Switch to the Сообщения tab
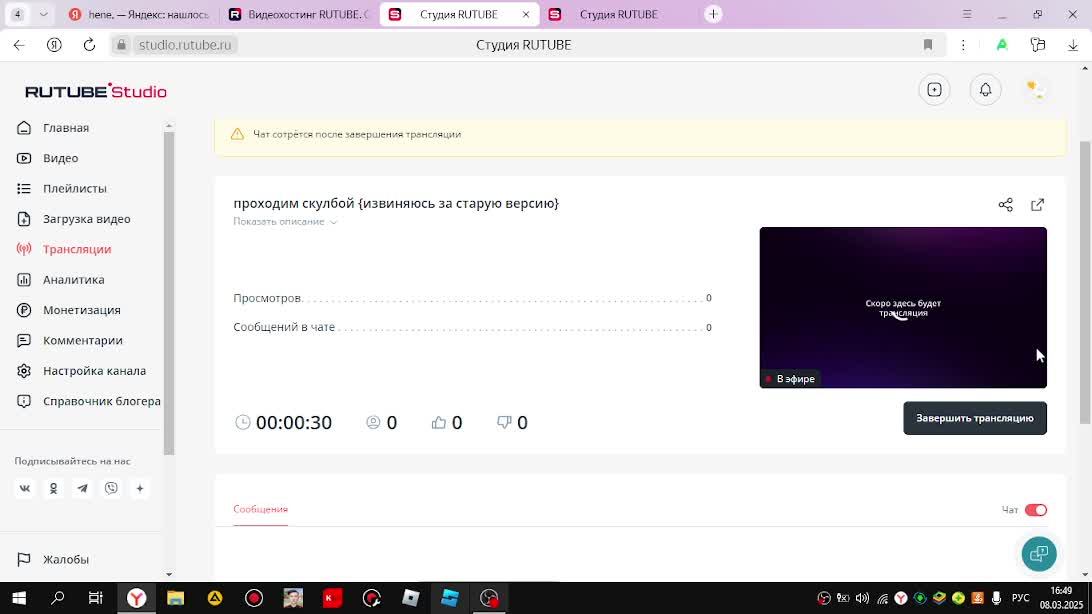Image resolution: width=1092 pixels, height=614 pixels. coord(260,510)
